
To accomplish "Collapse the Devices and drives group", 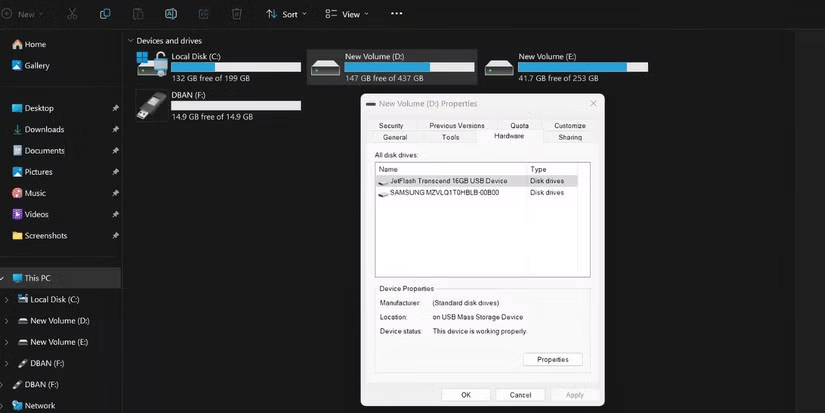I will point(130,40).
